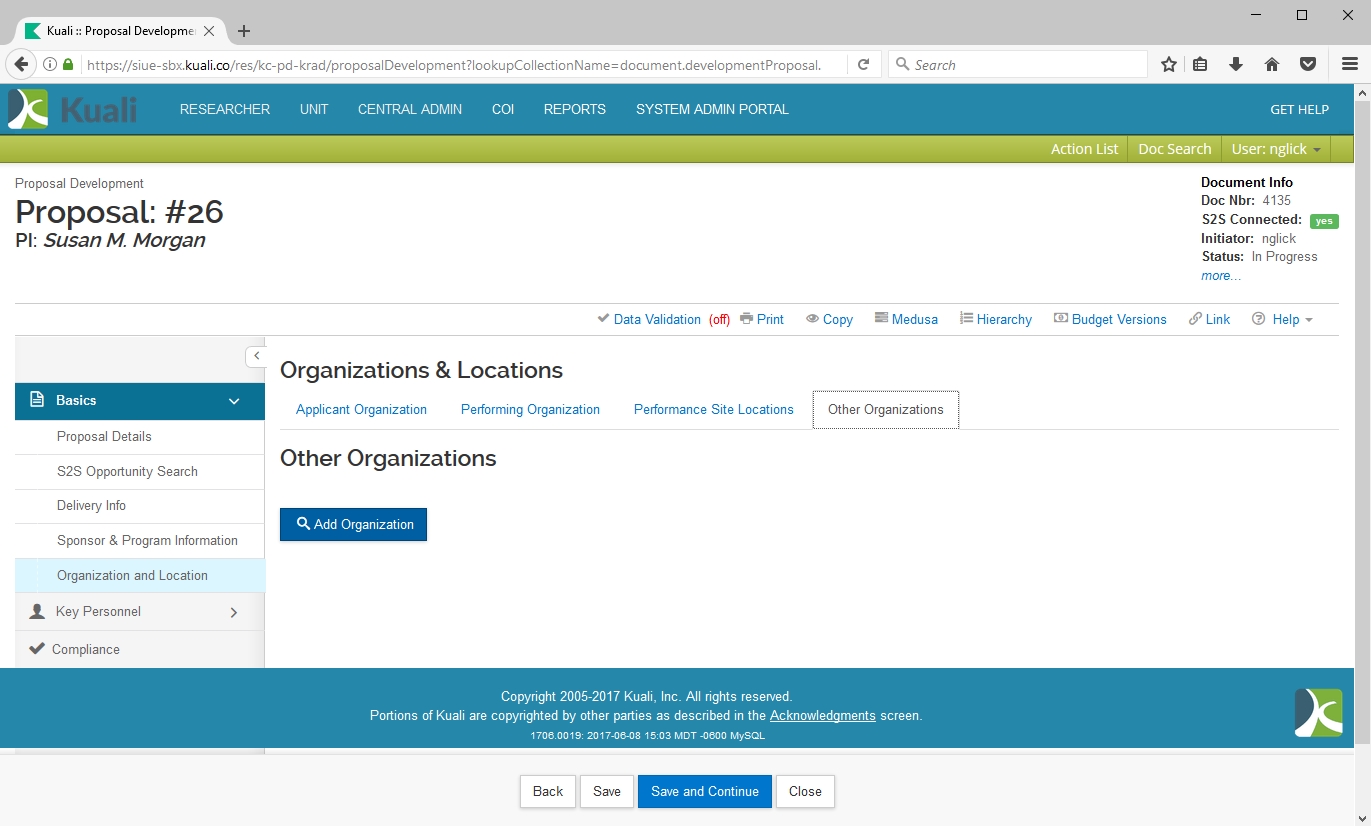Click the more... link in Document Info

pos(1221,276)
